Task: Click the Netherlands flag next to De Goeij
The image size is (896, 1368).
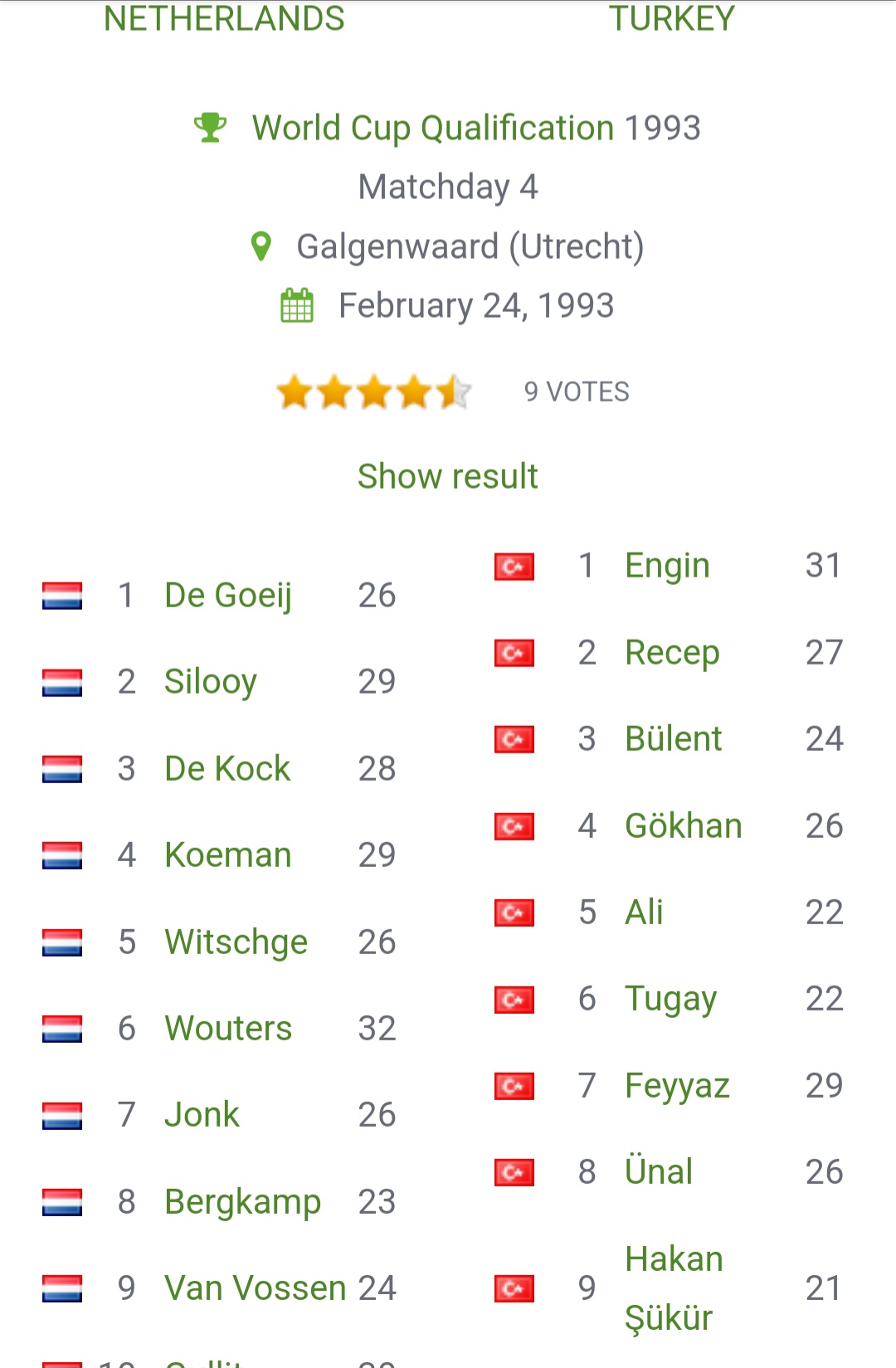Action: (x=62, y=596)
